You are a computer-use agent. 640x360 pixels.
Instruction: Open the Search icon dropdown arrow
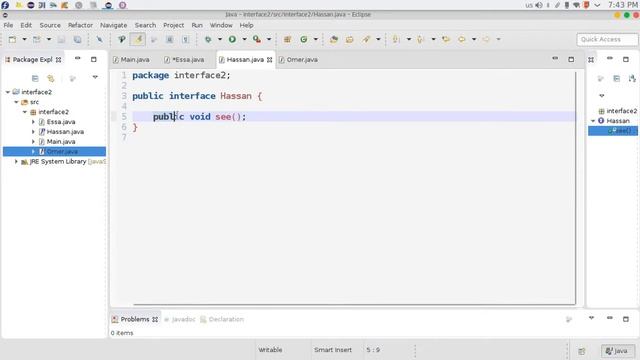click(x=378, y=39)
